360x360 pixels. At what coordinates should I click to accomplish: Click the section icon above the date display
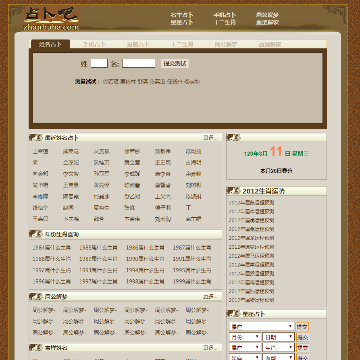tap(233, 137)
